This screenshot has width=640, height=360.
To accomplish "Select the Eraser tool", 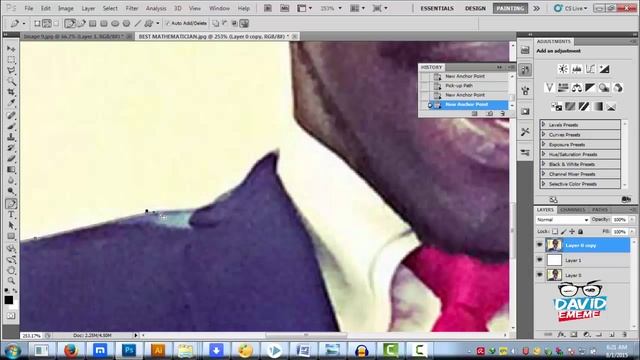I will pos(11,159).
